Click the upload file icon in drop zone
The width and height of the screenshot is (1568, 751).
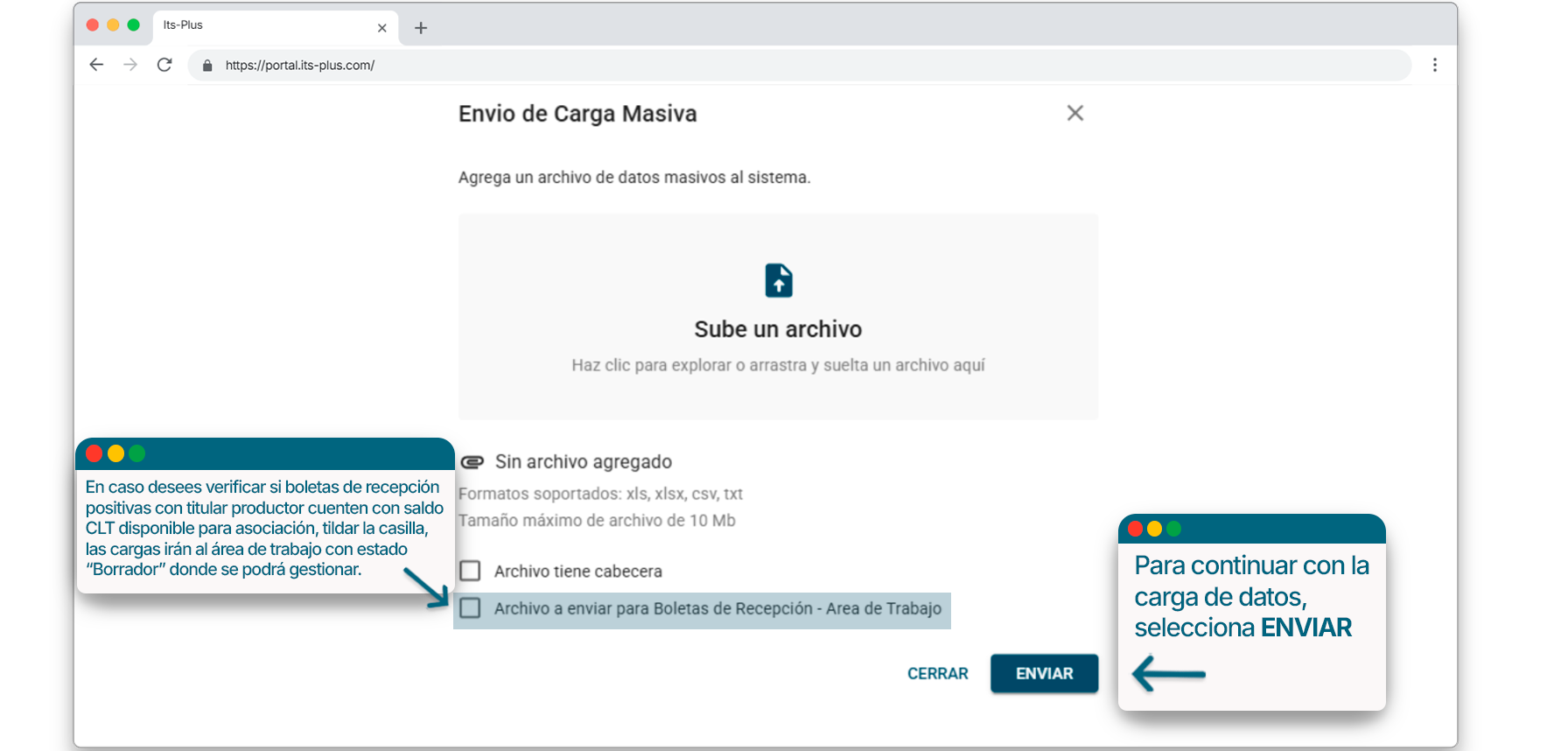pos(778,281)
